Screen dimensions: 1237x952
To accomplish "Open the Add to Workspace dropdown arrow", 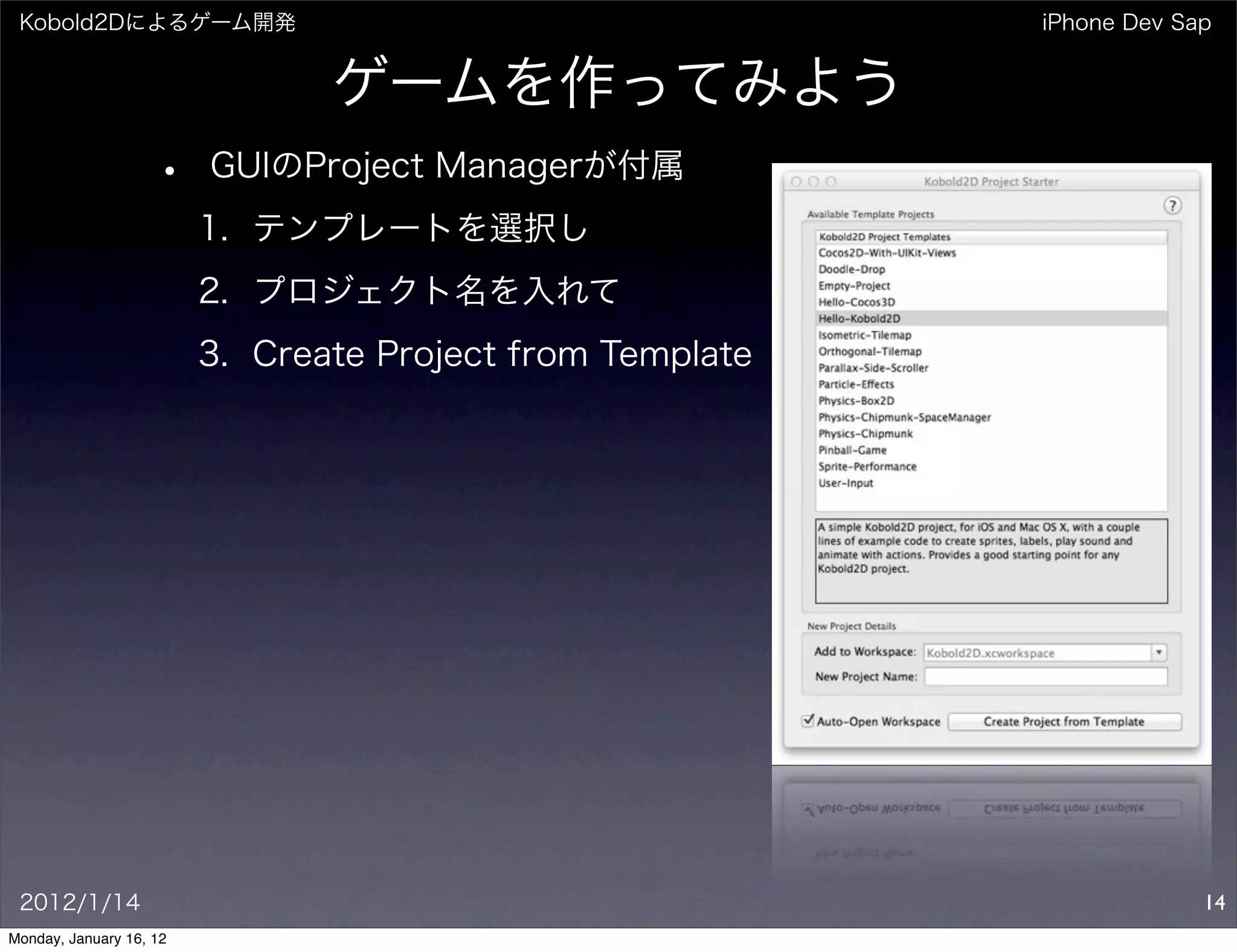I will click(x=1158, y=652).
